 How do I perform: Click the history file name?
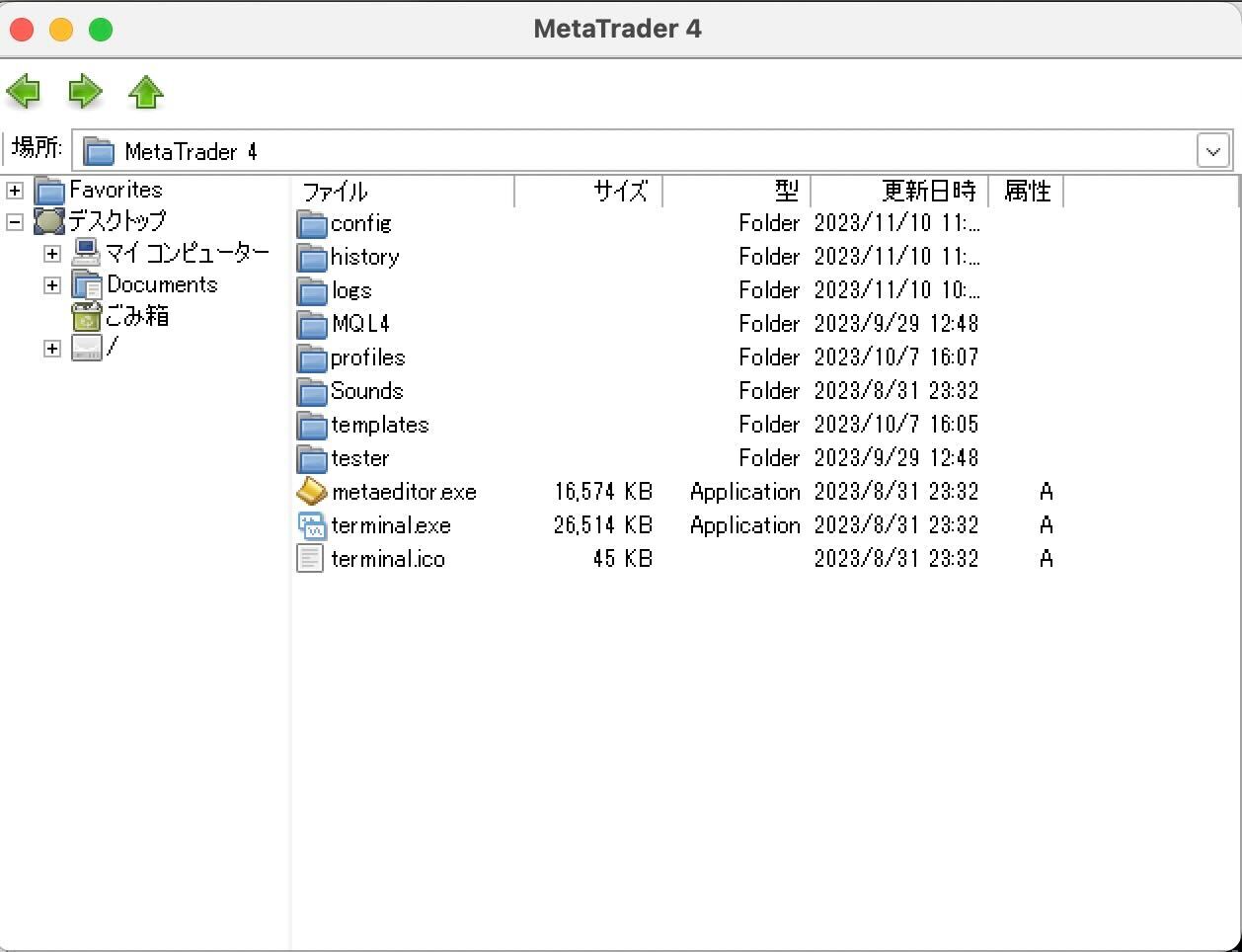coord(364,257)
